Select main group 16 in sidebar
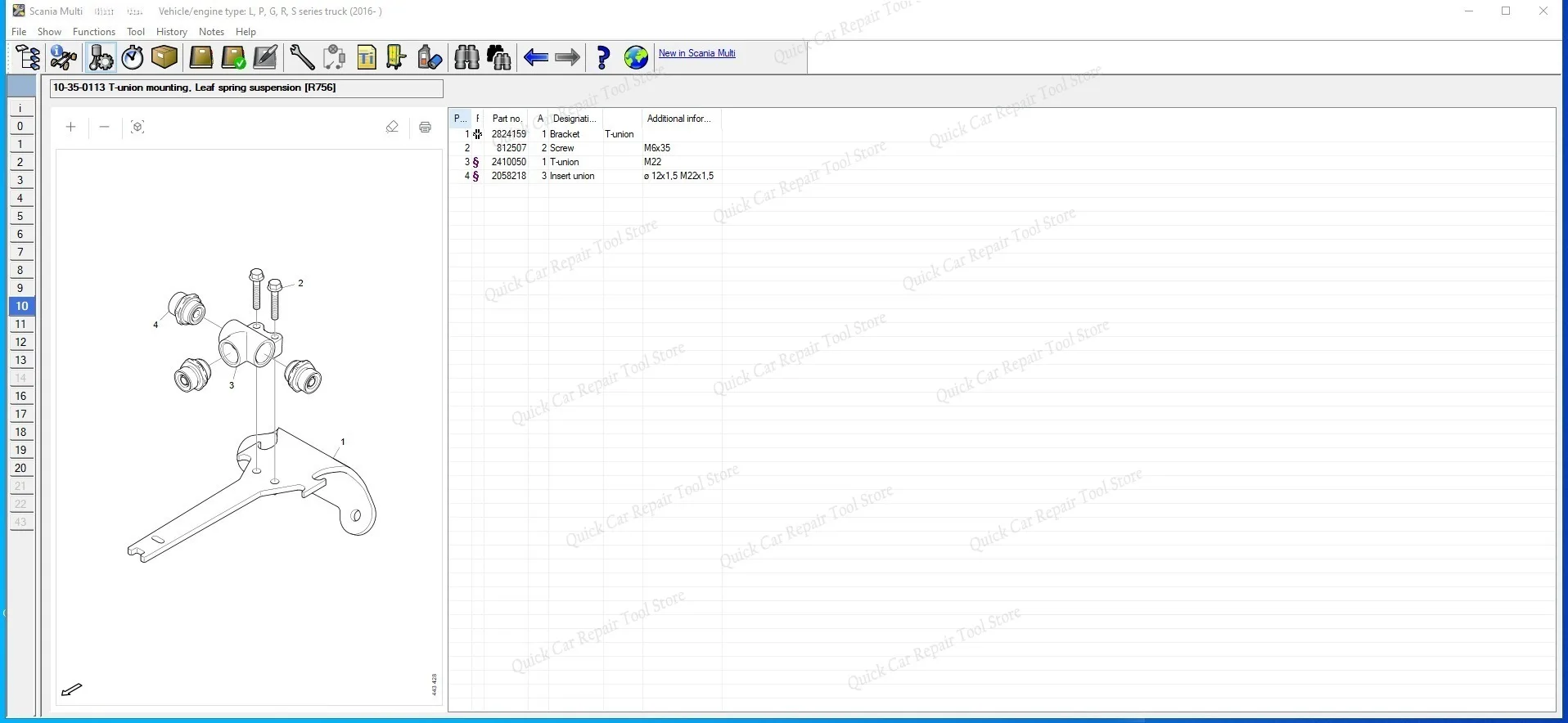Viewport: 1568px width, 723px height. click(21, 396)
